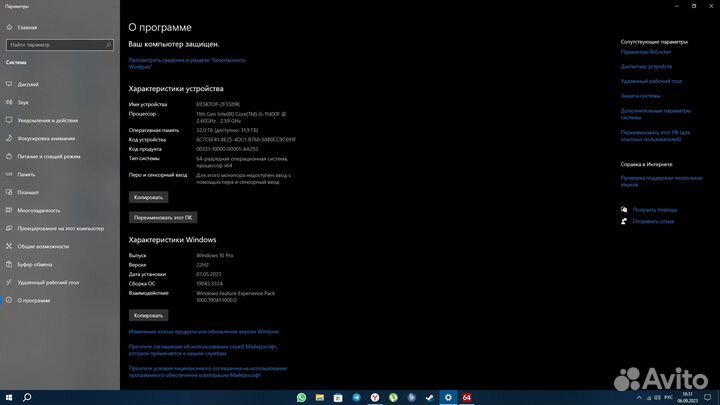
Task: Select the 22H2 version value
Action: (x=202, y=265)
